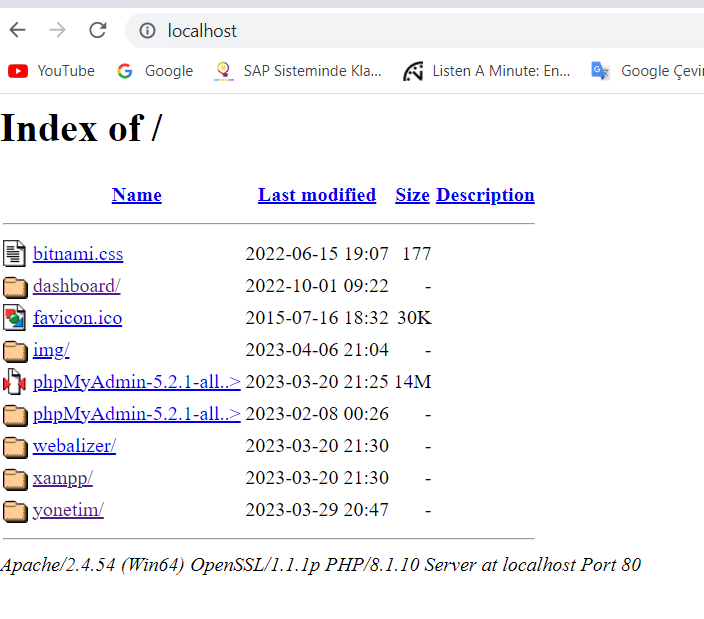704x619 pixels.
Task: Click the text file icon beside bitnami.css
Action: coord(14,254)
